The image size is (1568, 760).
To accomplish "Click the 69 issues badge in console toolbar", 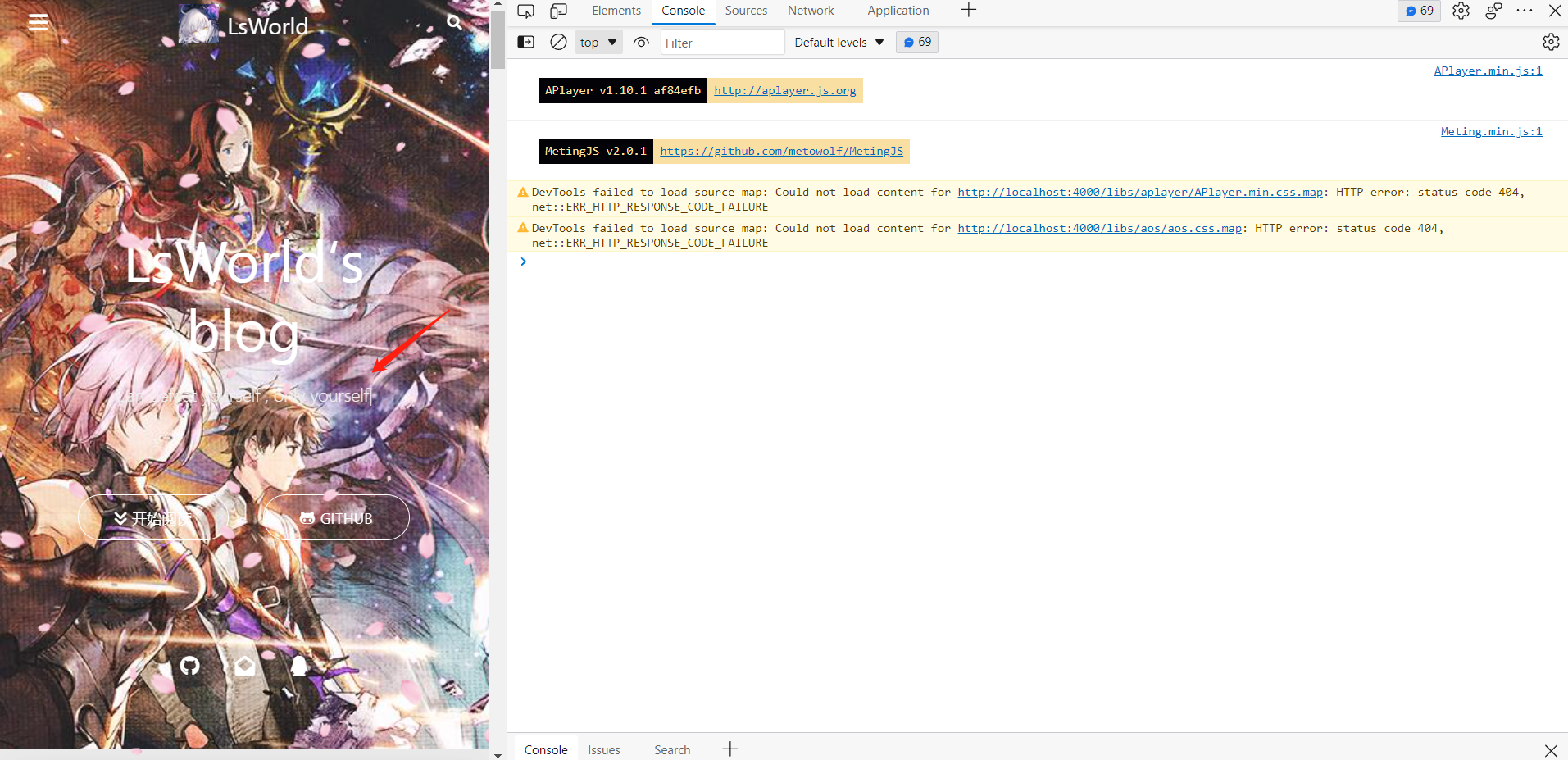I will pos(917,42).
